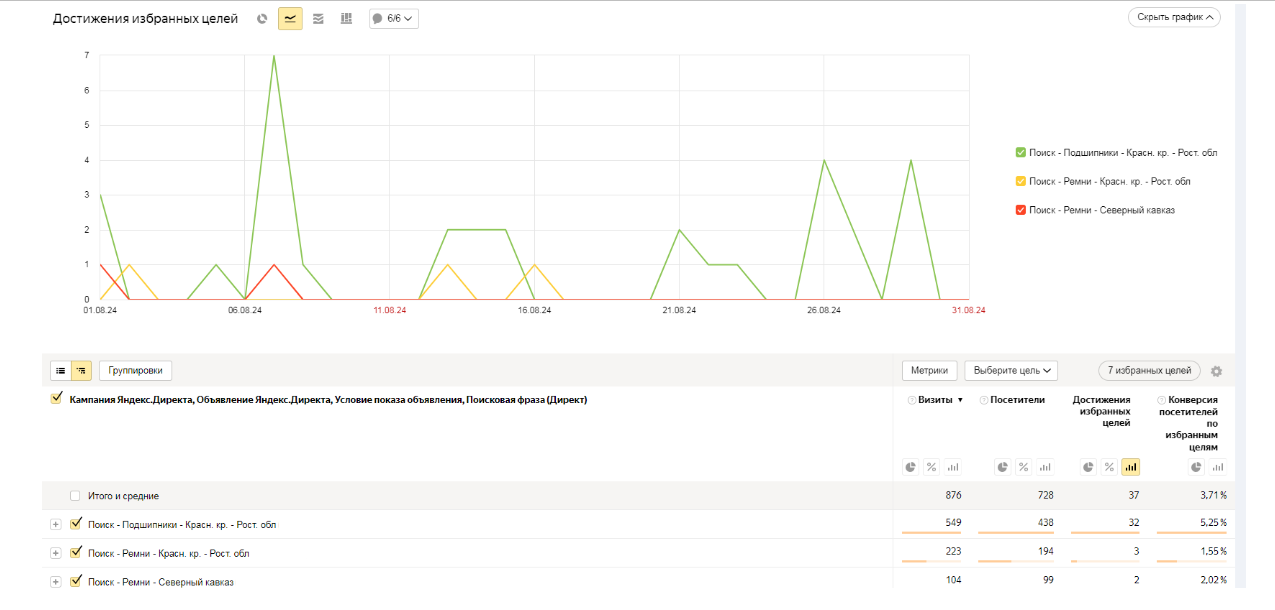Open table settings gear icon
The image size is (1275, 610).
pyautogui.click(x=1216, y=371)
